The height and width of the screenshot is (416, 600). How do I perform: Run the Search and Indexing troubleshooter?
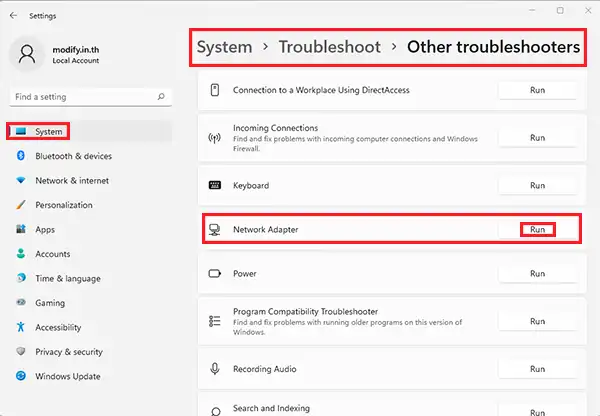[x=537, y=412]
